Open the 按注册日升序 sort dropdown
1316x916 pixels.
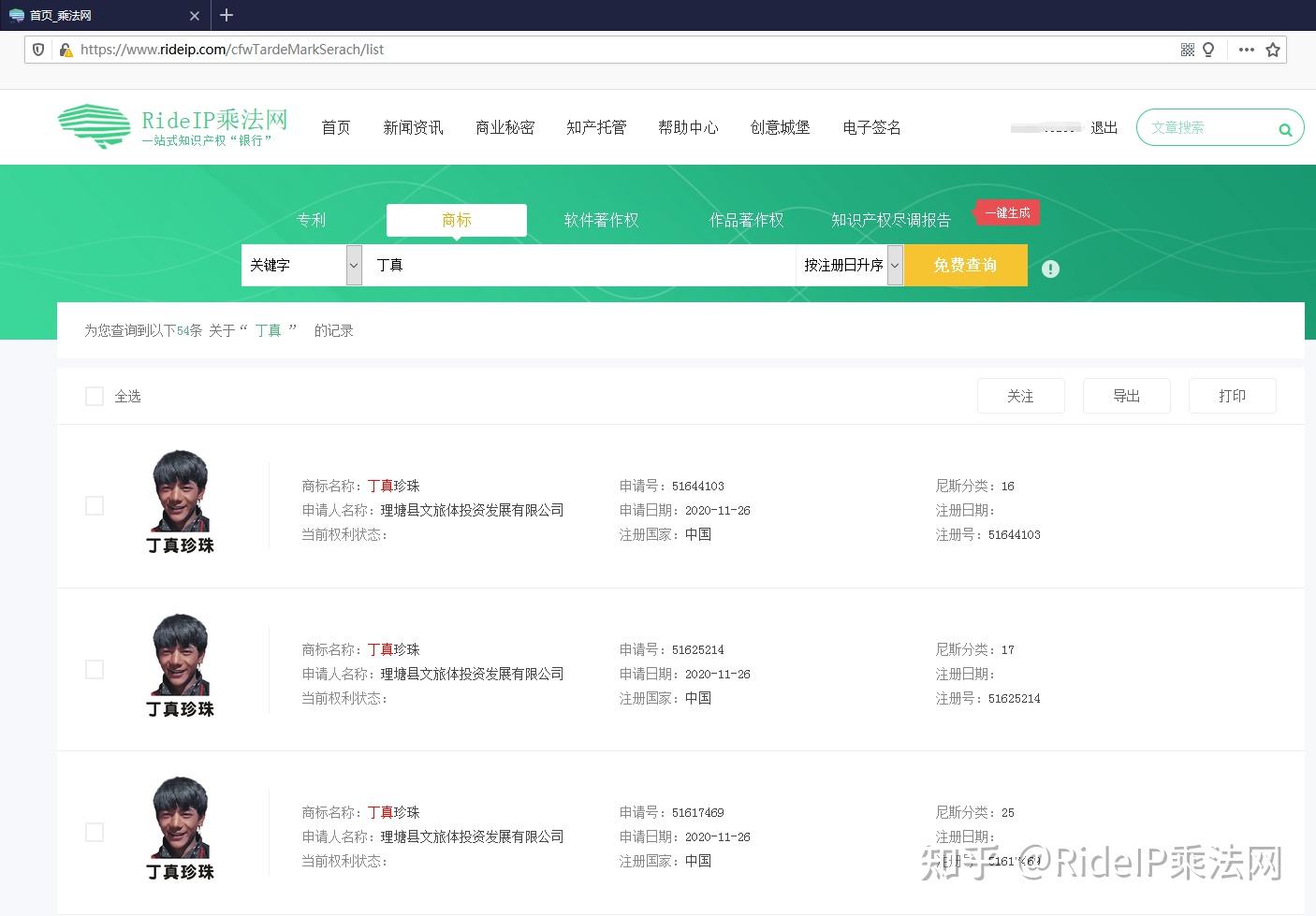(849, 265)
